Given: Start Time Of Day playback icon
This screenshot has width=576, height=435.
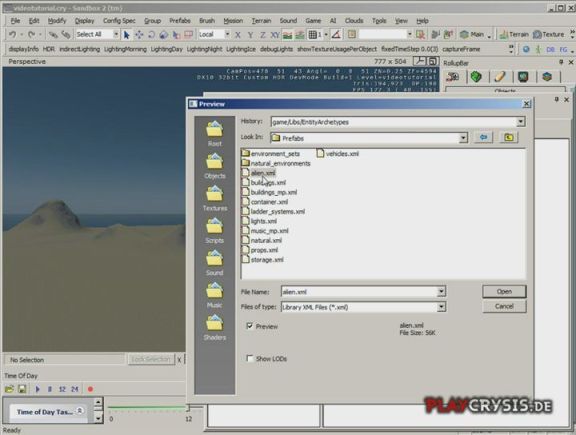Looking at the screenshot, I should click(x=37, y=389).
